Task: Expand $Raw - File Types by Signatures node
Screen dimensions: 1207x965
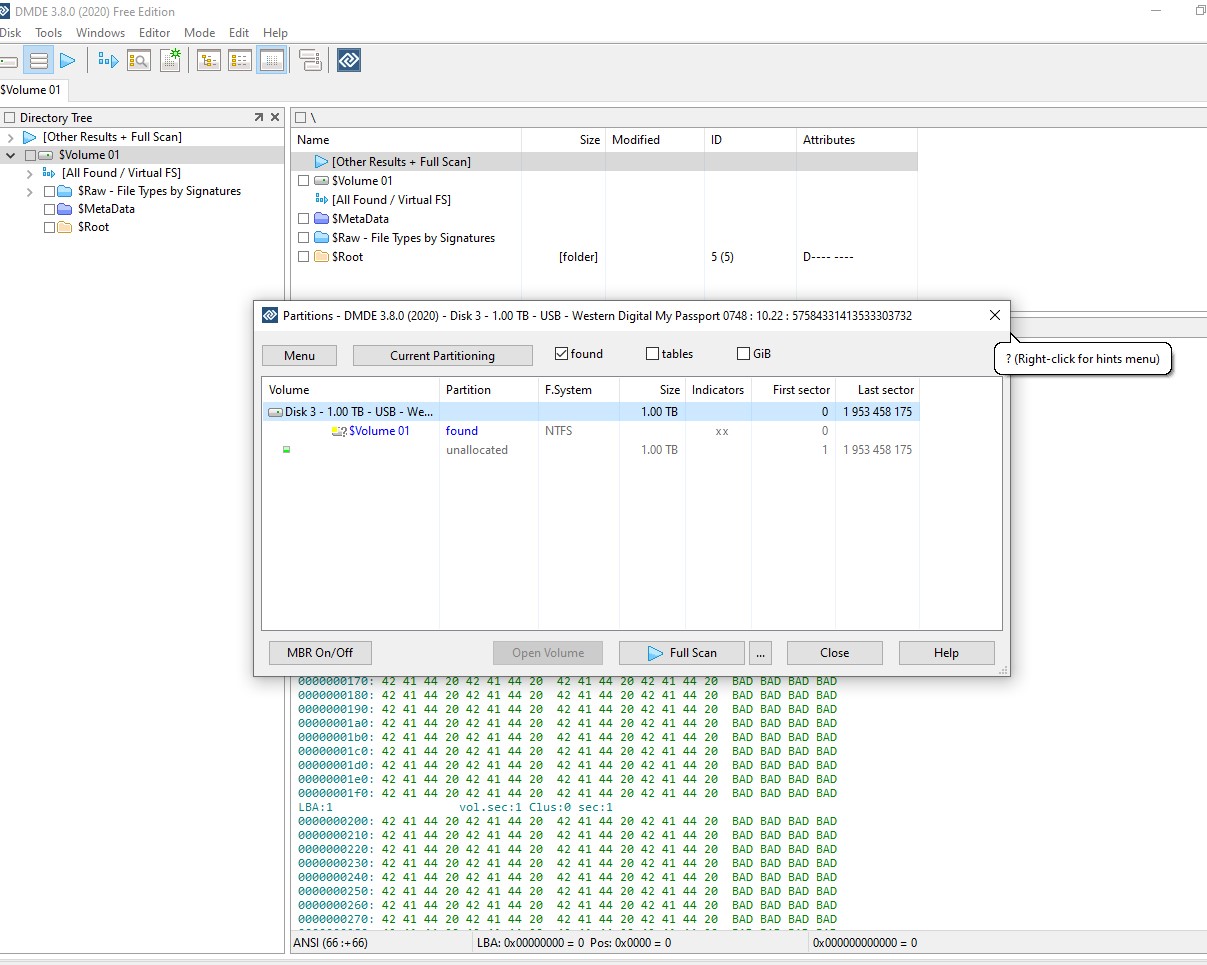Action: [30, 191]
